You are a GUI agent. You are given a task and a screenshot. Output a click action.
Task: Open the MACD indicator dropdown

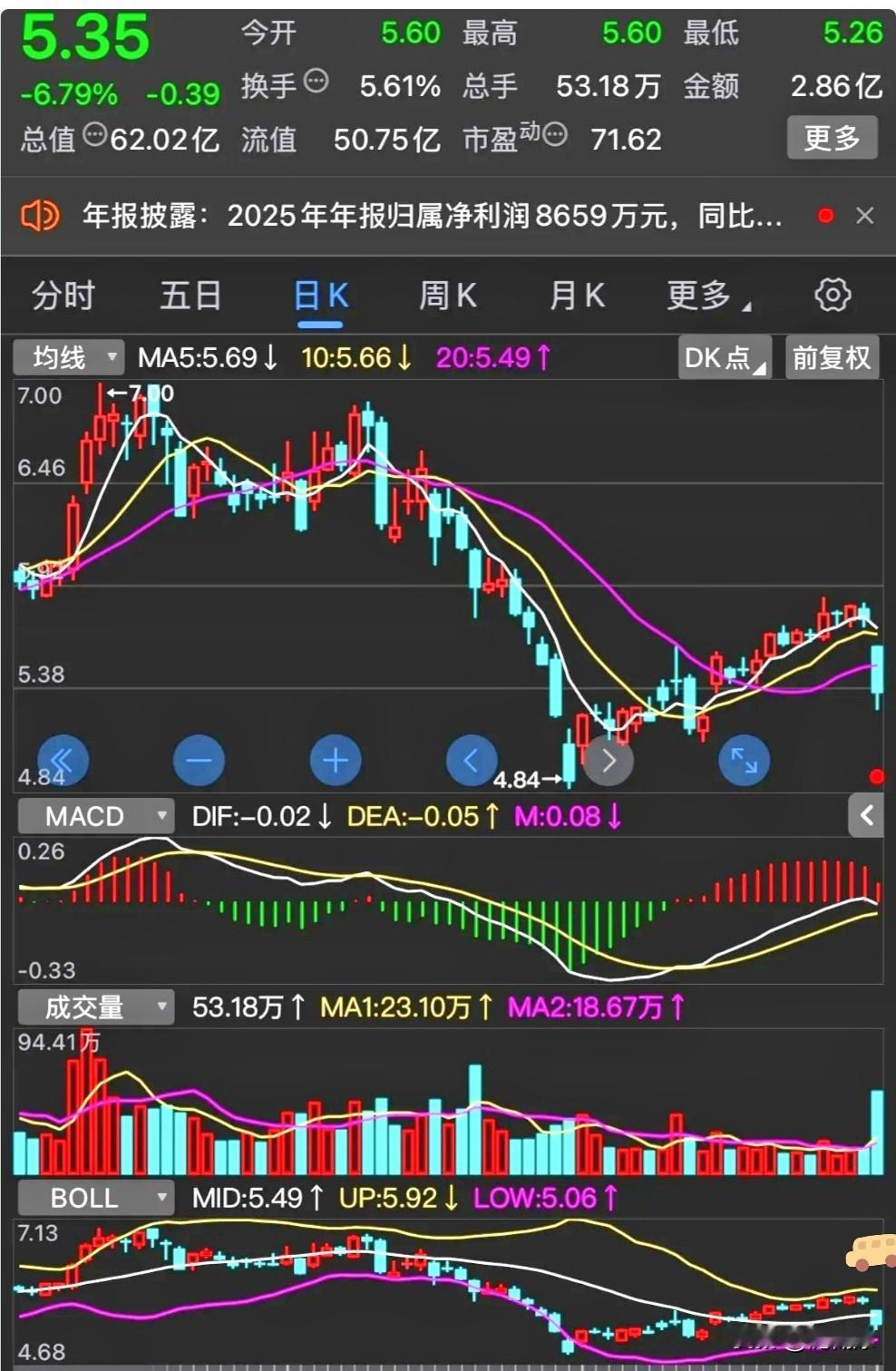[95, 816]
